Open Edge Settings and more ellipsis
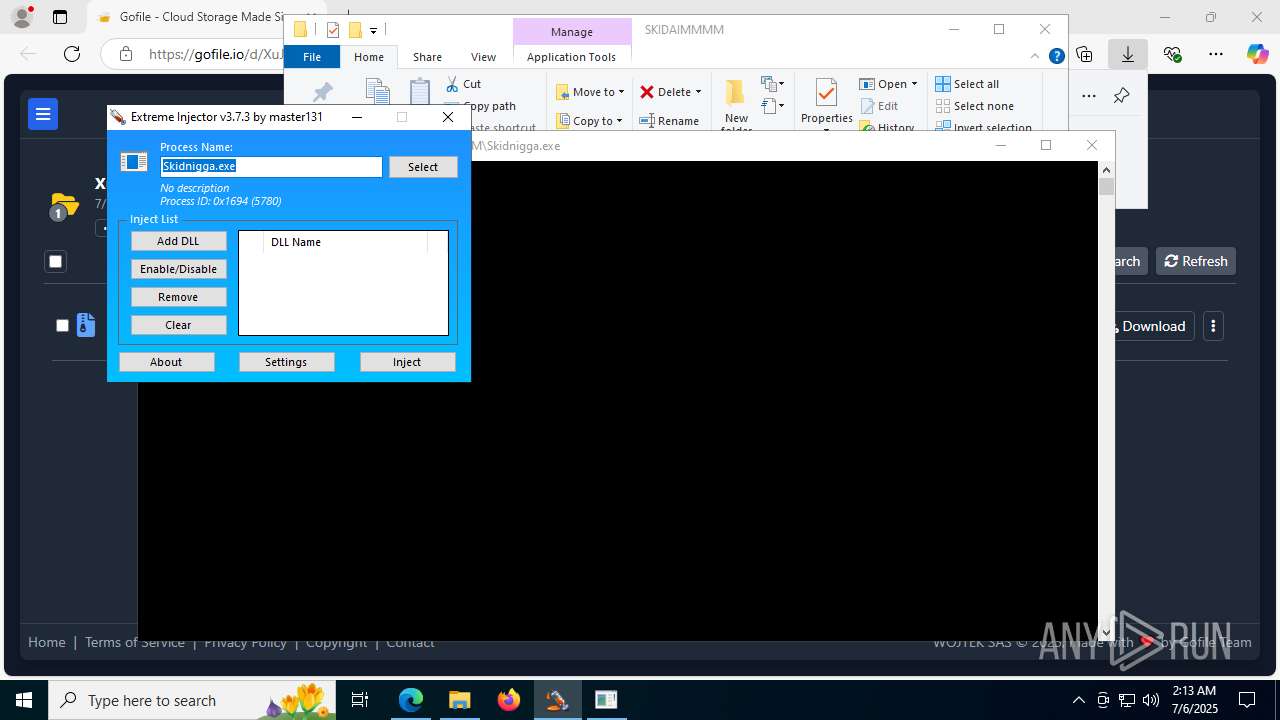Screen dimensions: 1280x720 click(1215, 54)
